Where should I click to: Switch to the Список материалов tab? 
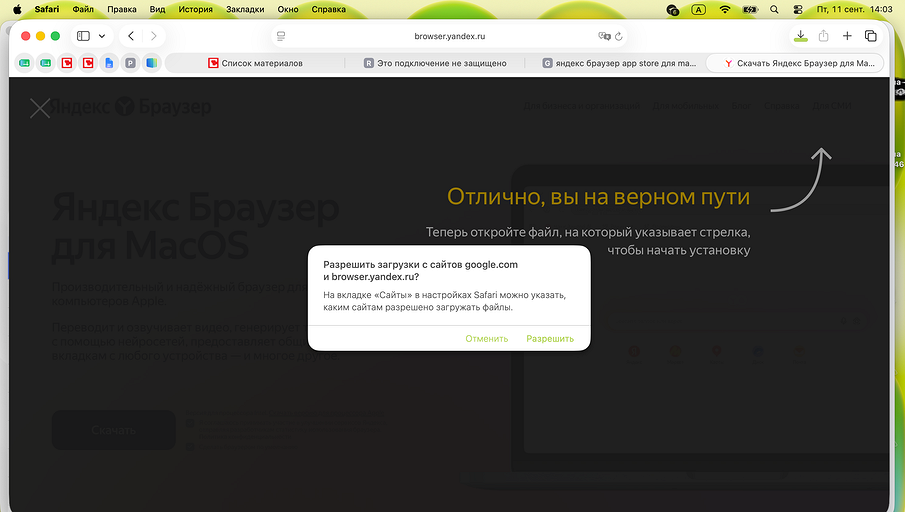[x=255, y=63]
